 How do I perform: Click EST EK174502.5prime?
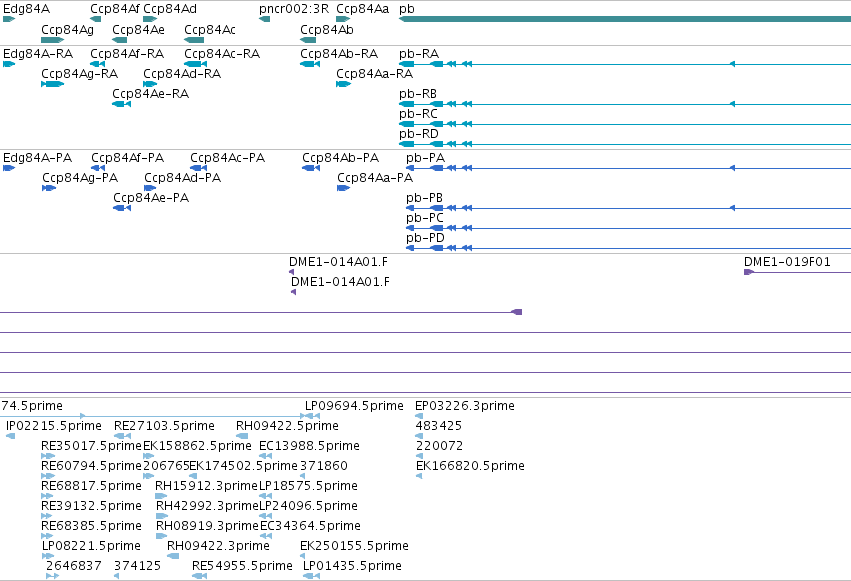243,466
